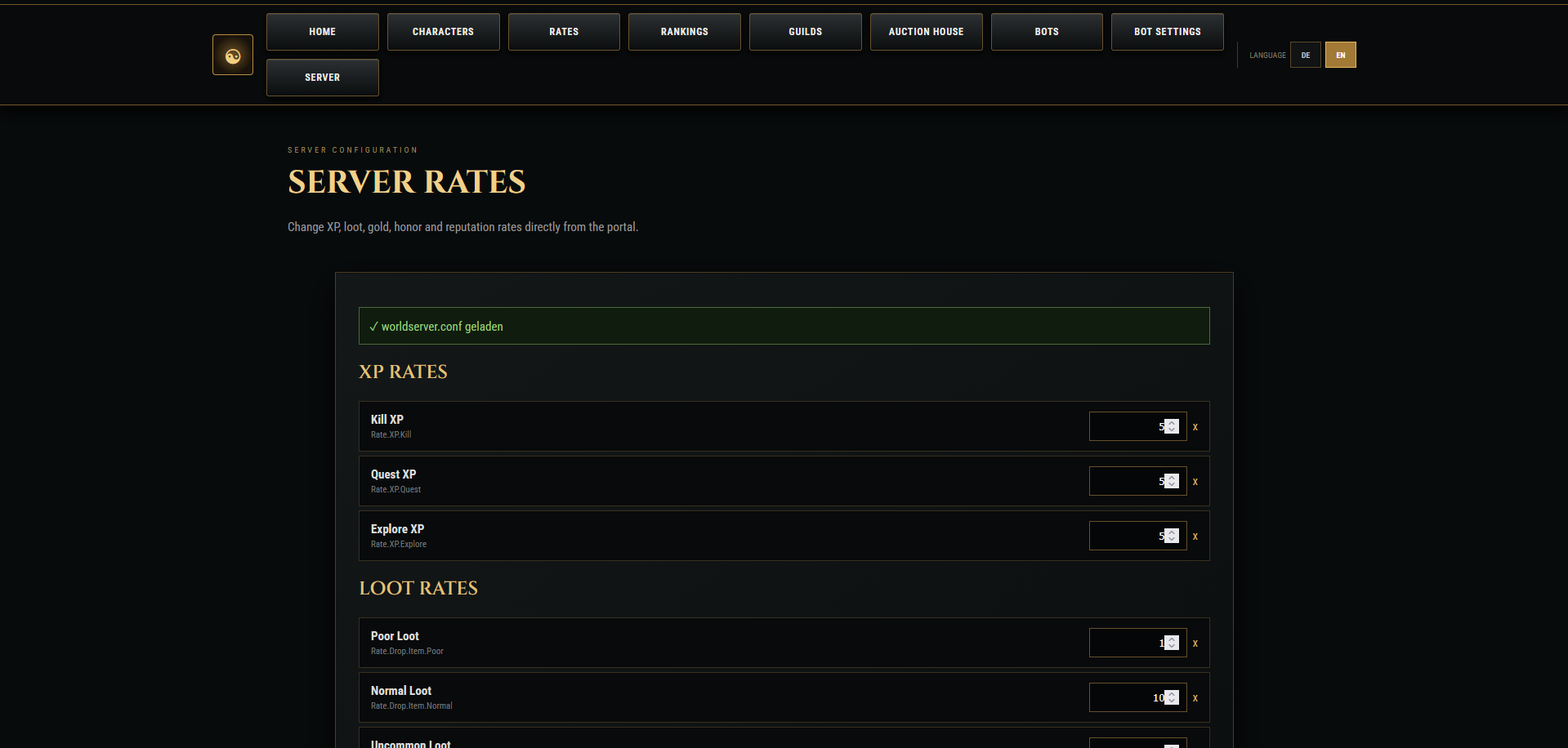
Task: Open Bot Settings
Action: pyautogui.click(x=1168, y=32)
